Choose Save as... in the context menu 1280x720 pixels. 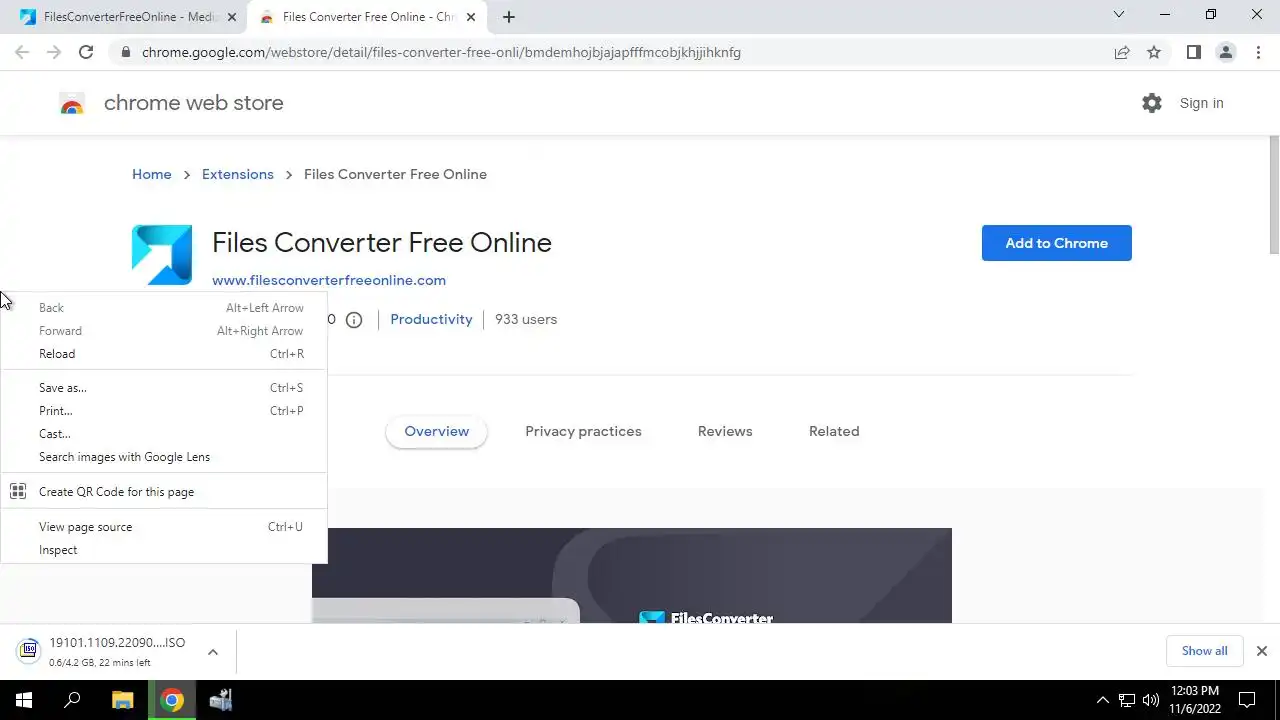coord(164,388)
